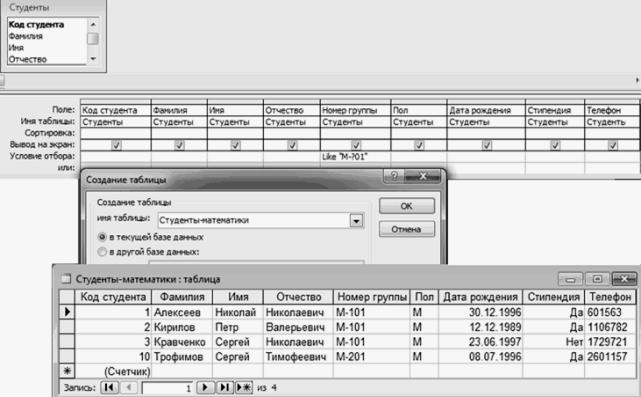Select new record row asterisk marker
The height and width of the screenshot is (397, 641).
tap(67, 371)
